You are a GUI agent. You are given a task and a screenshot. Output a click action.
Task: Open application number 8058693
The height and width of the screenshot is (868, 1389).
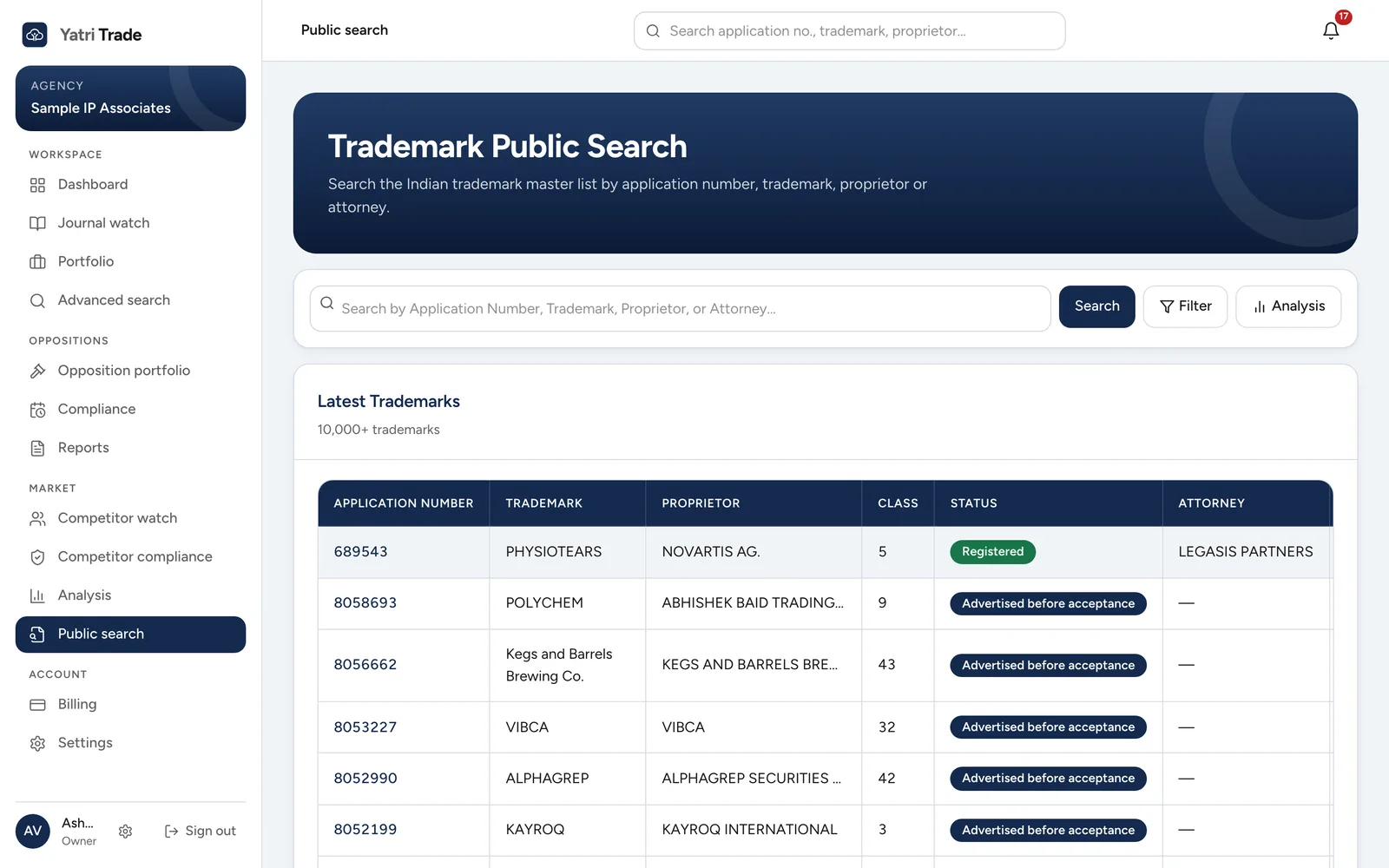point(365,603)
